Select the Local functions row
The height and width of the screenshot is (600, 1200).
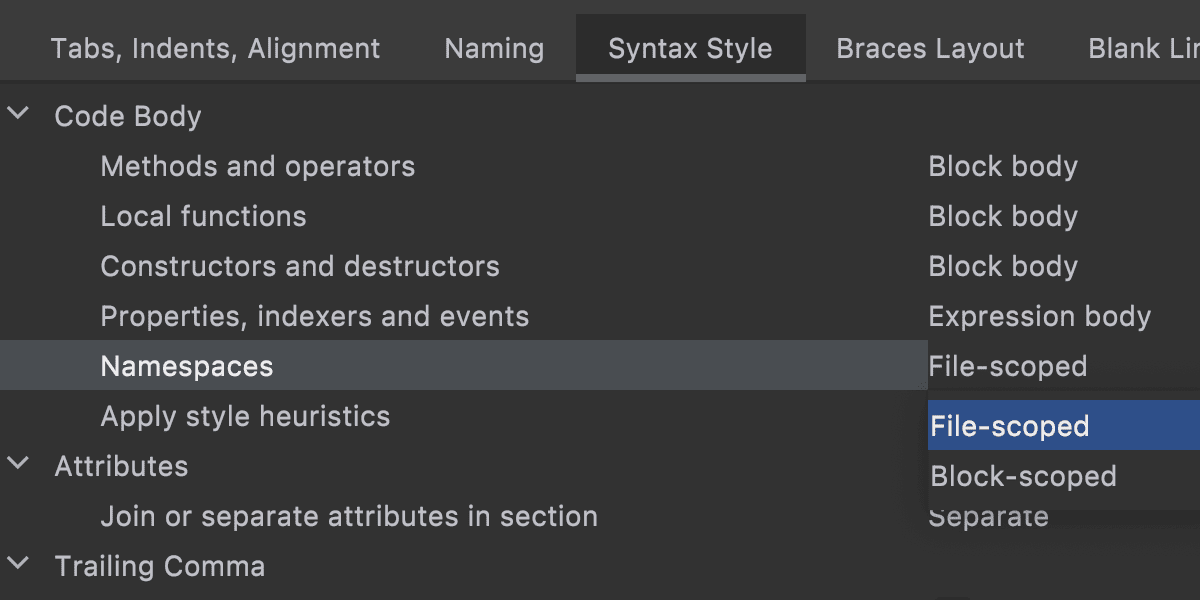[x=600, y=216]
